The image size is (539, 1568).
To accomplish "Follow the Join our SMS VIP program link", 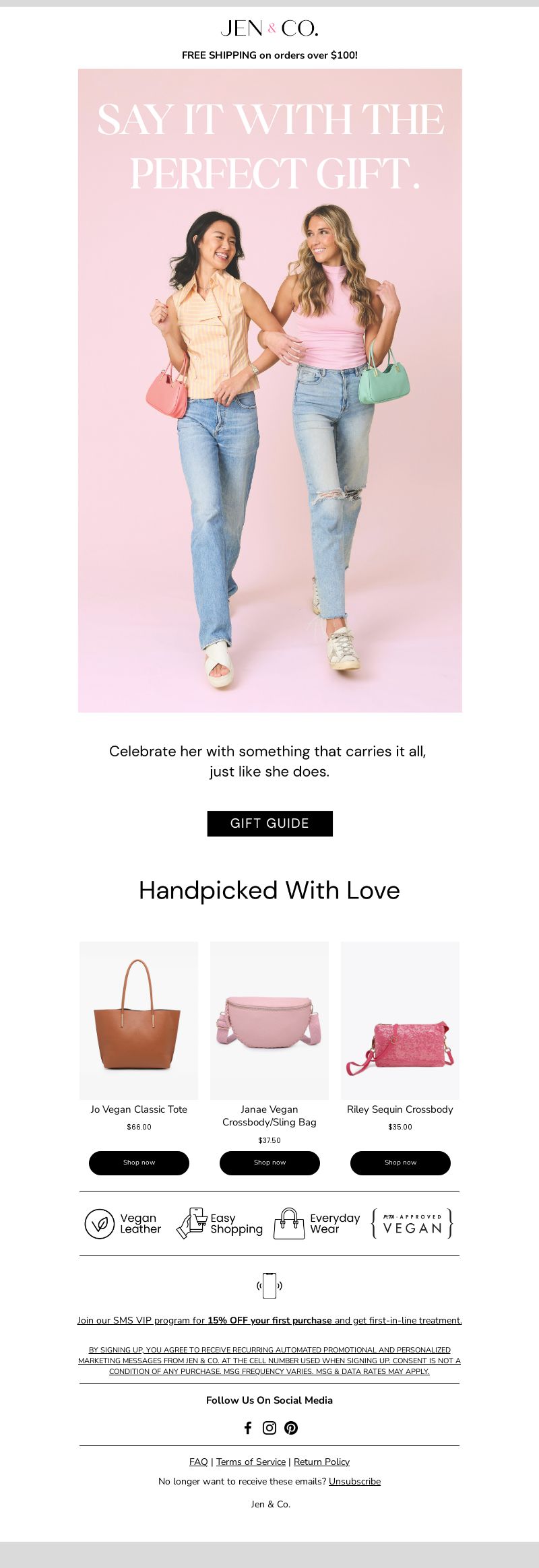I will click(x=269, y=1320).
